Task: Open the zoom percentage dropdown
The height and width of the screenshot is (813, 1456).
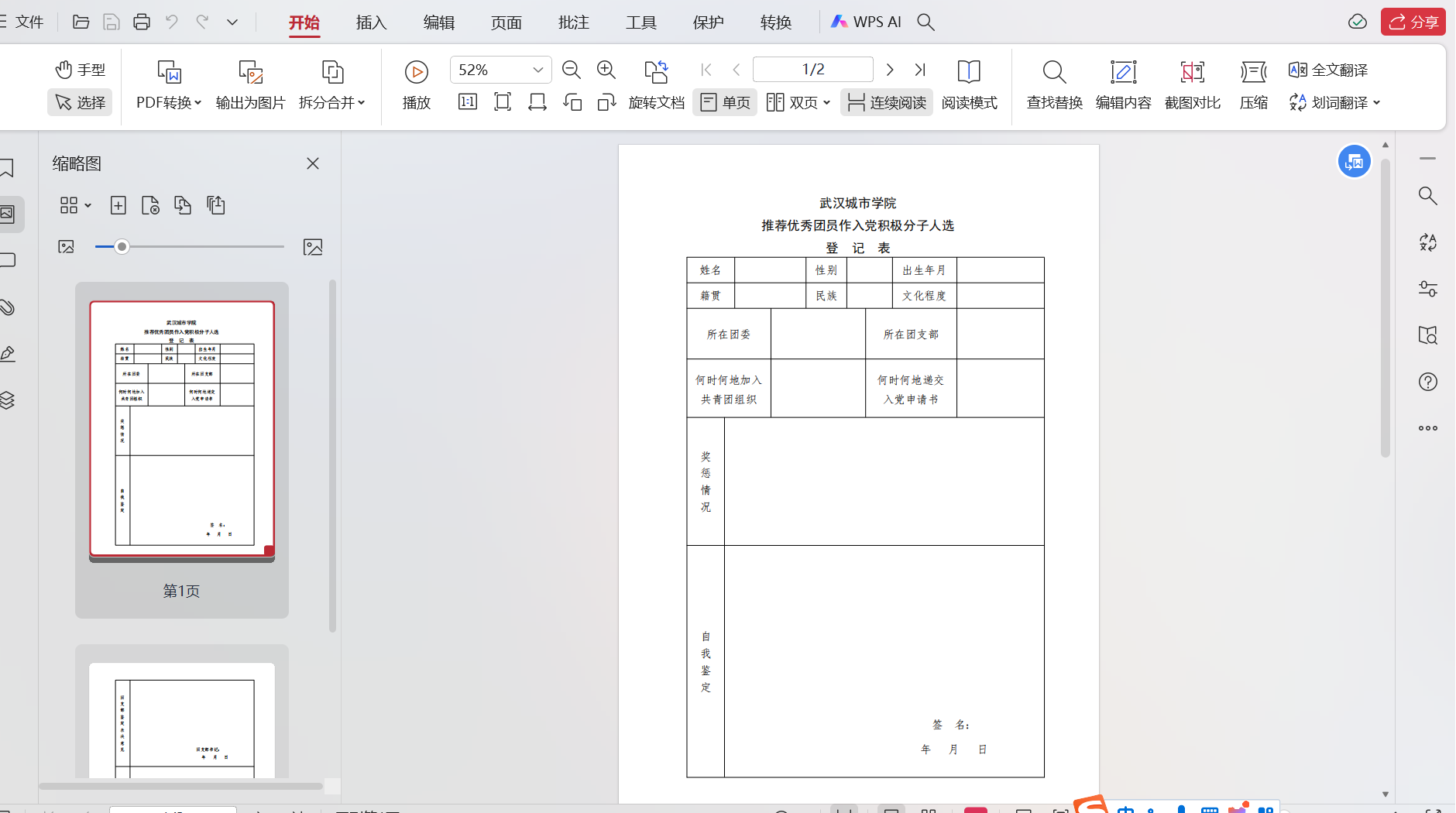Action: (x=537, y=70)
